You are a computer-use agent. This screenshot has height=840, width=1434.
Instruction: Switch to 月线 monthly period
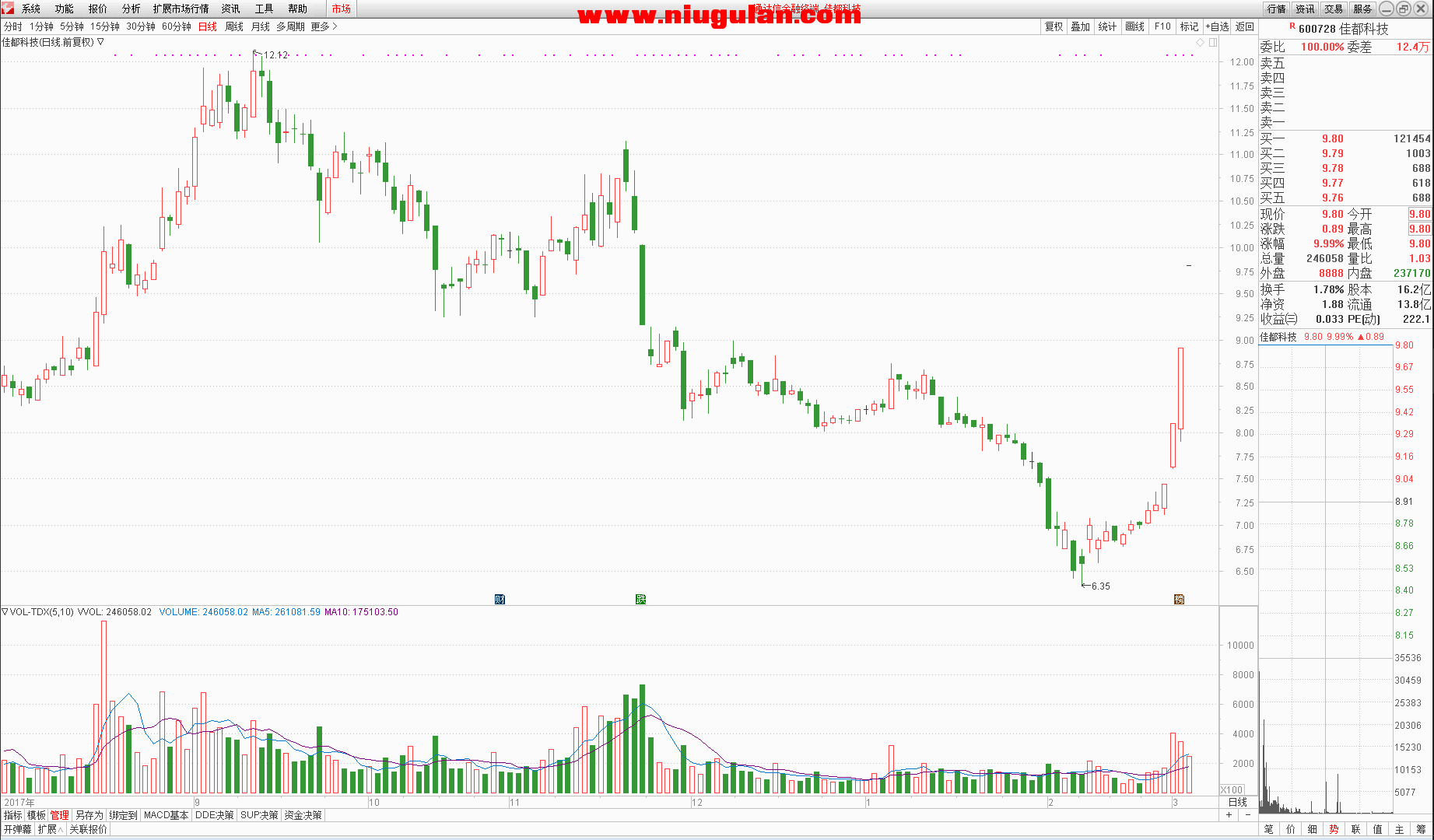(x=261, y=26)
